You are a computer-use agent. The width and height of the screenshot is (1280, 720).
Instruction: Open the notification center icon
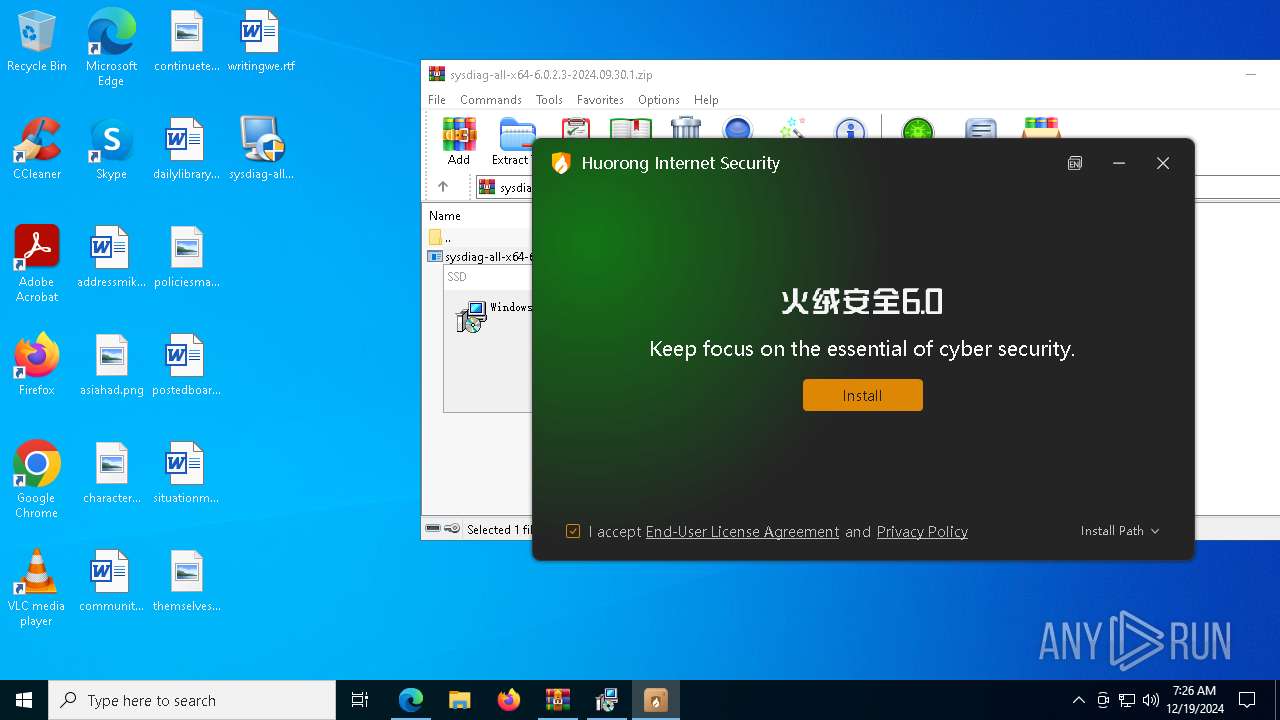[1247, 700]
